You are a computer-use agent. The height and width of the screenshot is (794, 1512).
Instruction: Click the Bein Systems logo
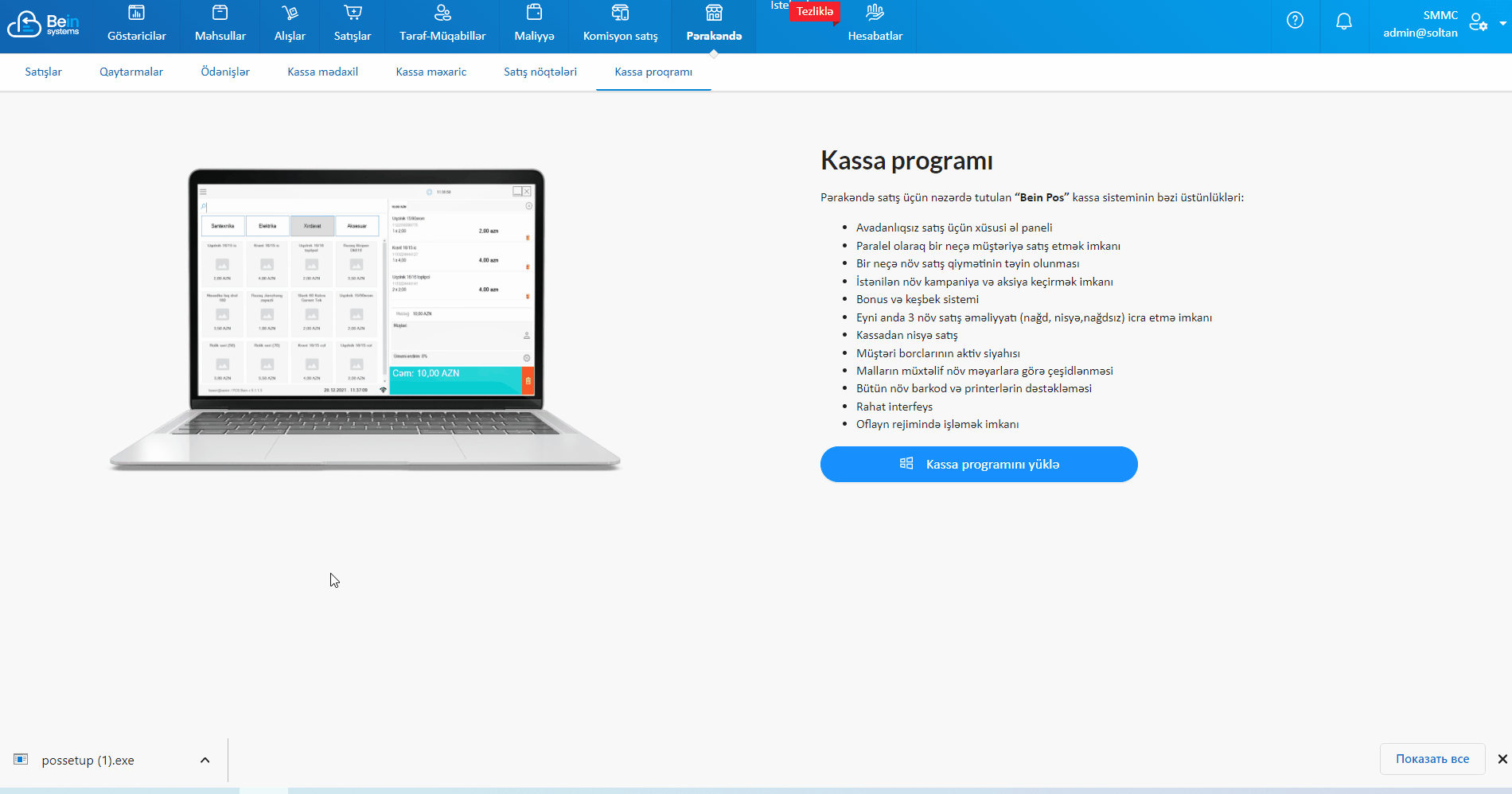pyautogui.click(x=44, y=25)
